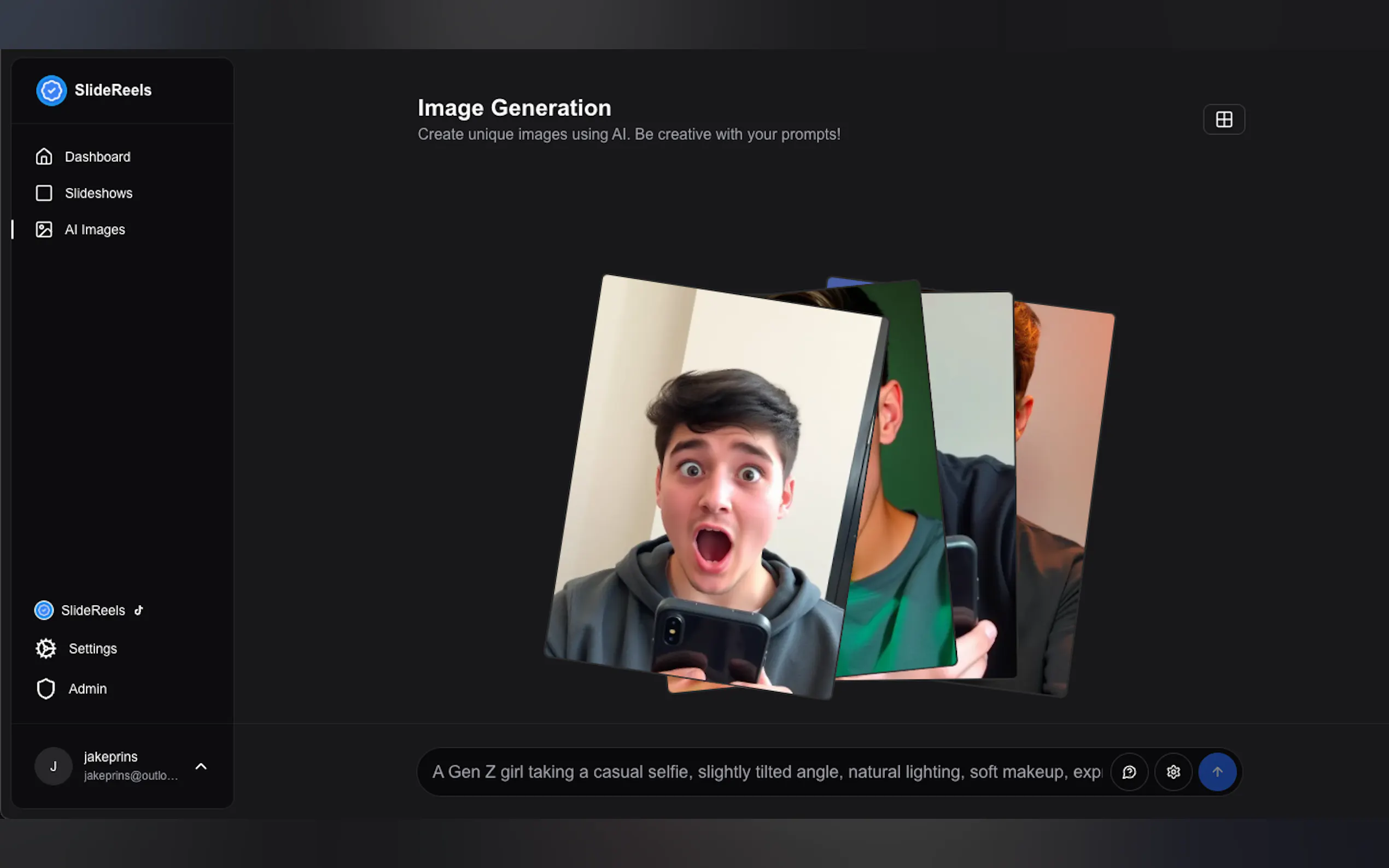Open prompt settings with the gear icon
The height and width of the screenshot is (868, 1389).
tap(1173, 772)
